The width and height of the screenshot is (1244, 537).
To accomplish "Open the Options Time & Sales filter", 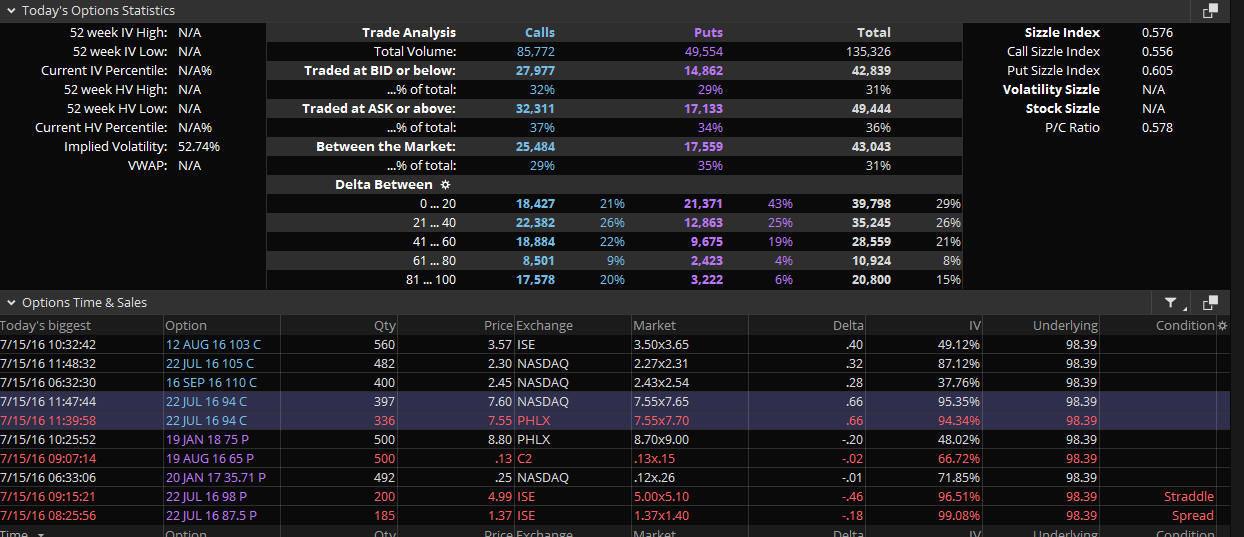I will pos(1172,302).
